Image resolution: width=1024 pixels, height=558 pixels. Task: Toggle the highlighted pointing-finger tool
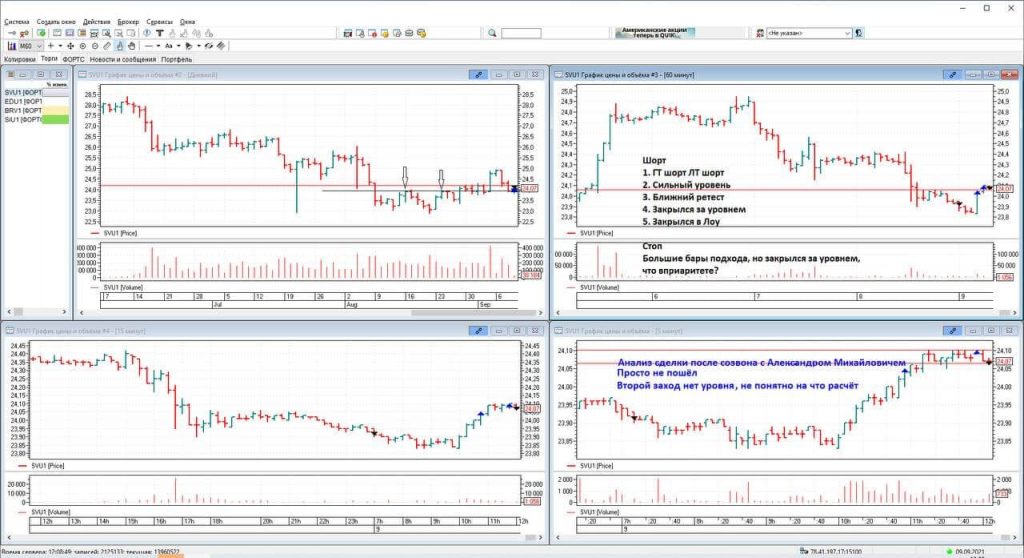coord(119,46)
